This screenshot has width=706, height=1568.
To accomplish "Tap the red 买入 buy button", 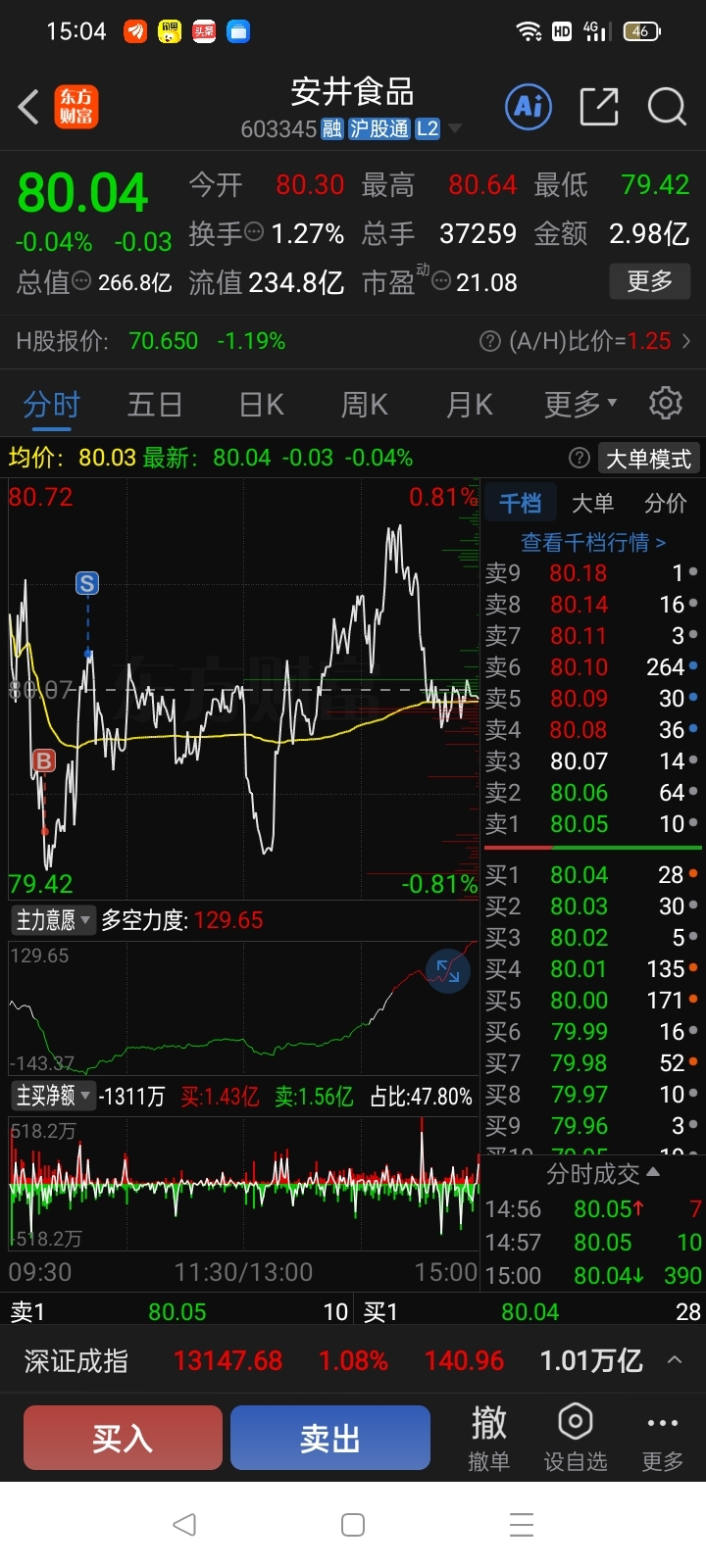I will [x=123, y=1438].
